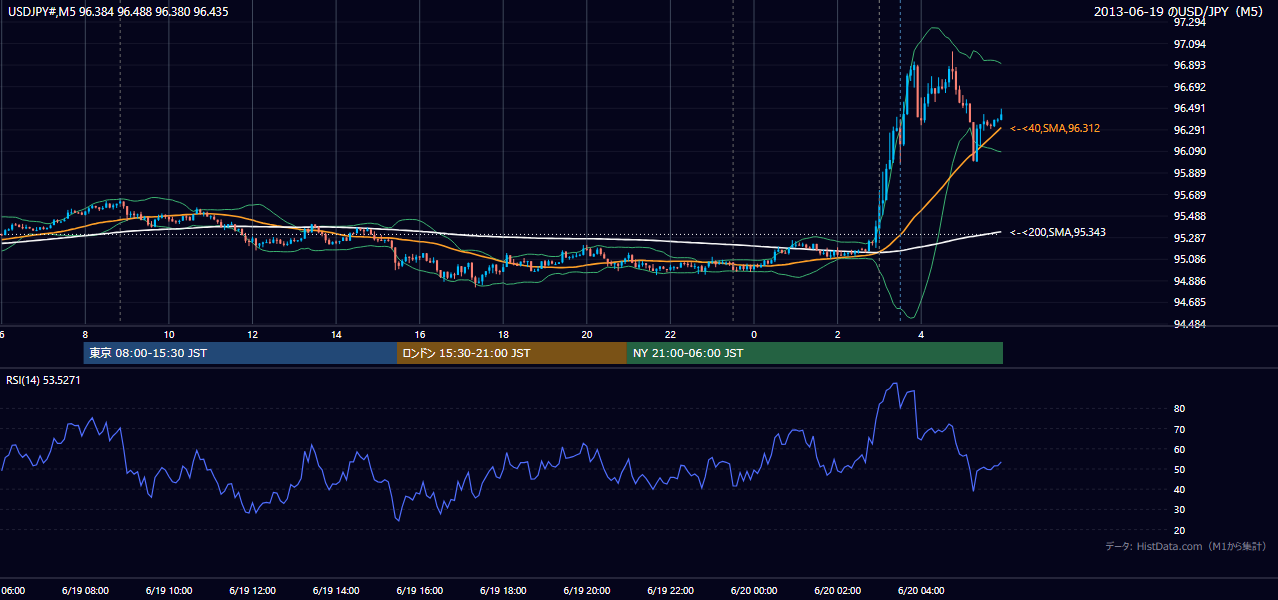Viewport: 1278px width, 600px height.
Task: Click hour marker 12 under price chart
Action: coord(252,334)
